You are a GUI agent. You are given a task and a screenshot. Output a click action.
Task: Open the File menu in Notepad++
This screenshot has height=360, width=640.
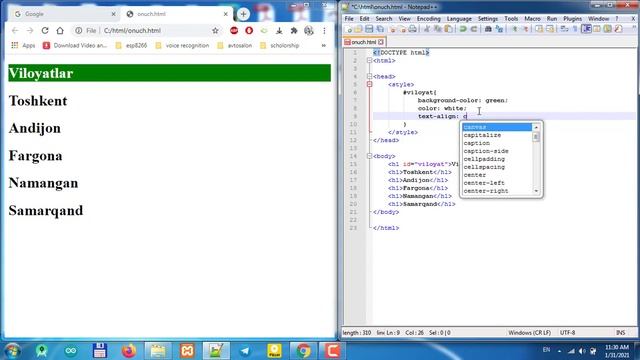349,19
